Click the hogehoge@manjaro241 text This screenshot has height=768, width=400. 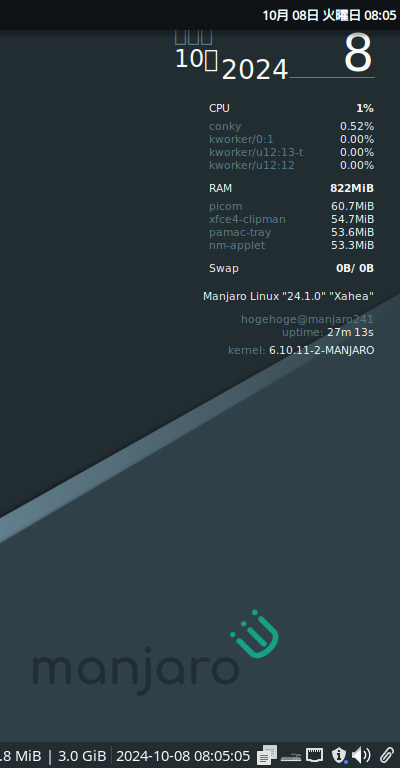tap(307, 319)
